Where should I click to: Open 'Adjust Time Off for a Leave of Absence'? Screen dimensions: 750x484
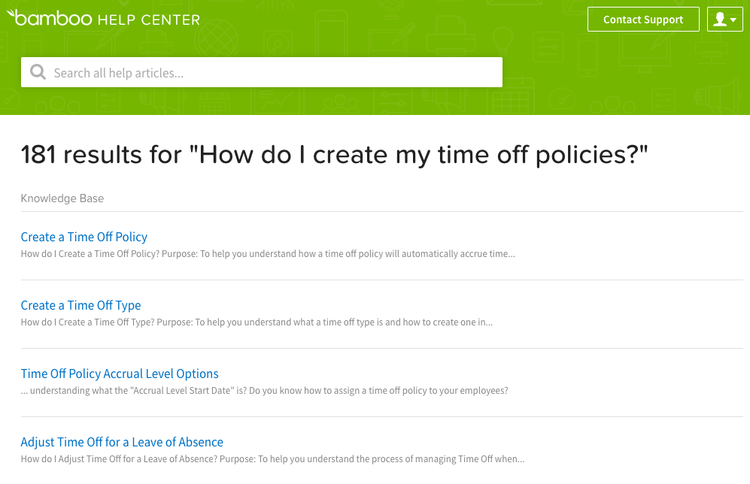(122, 442)
